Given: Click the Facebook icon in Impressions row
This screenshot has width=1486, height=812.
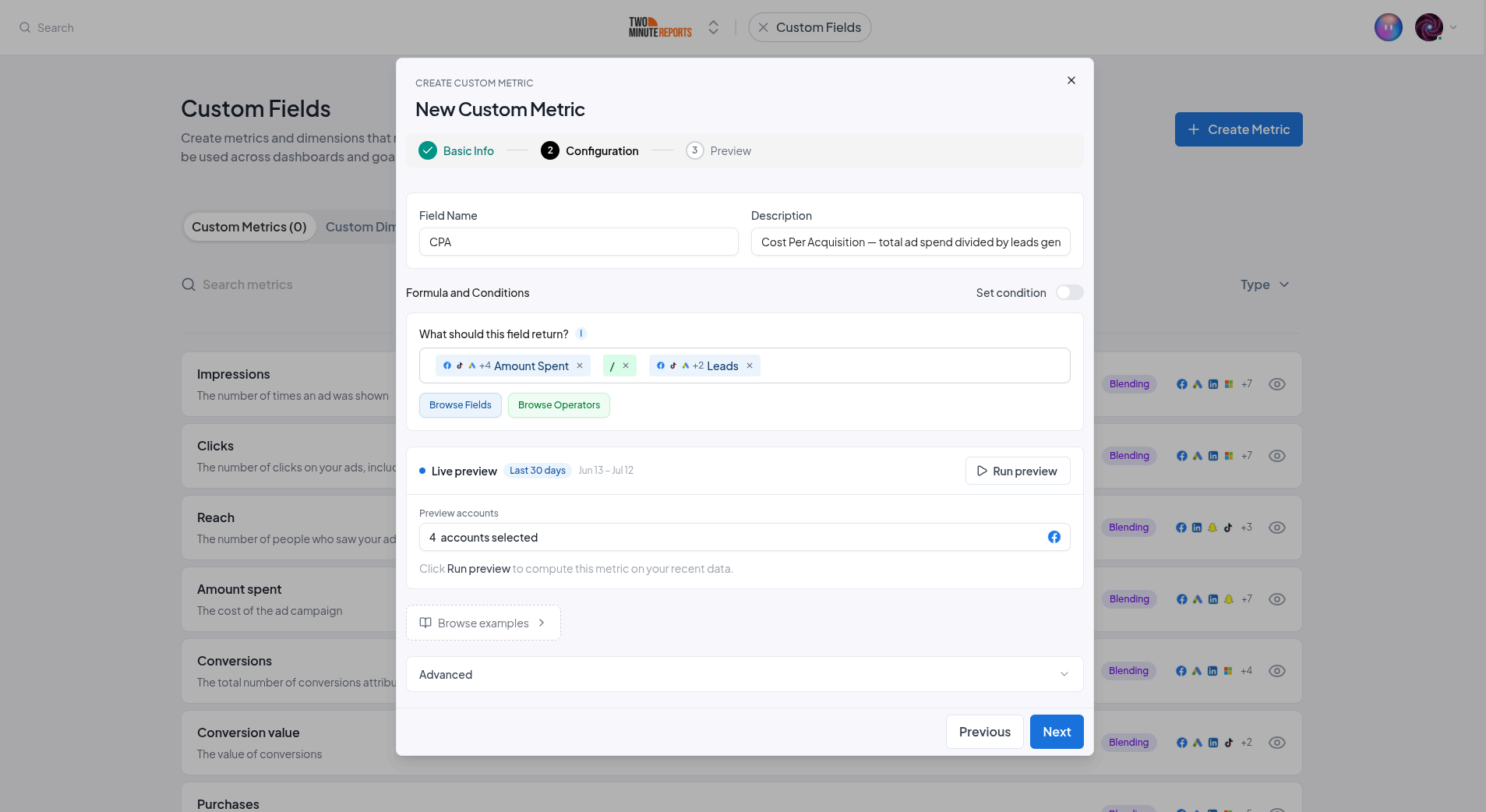Looking at the screenshot, I should point(1182,384).
